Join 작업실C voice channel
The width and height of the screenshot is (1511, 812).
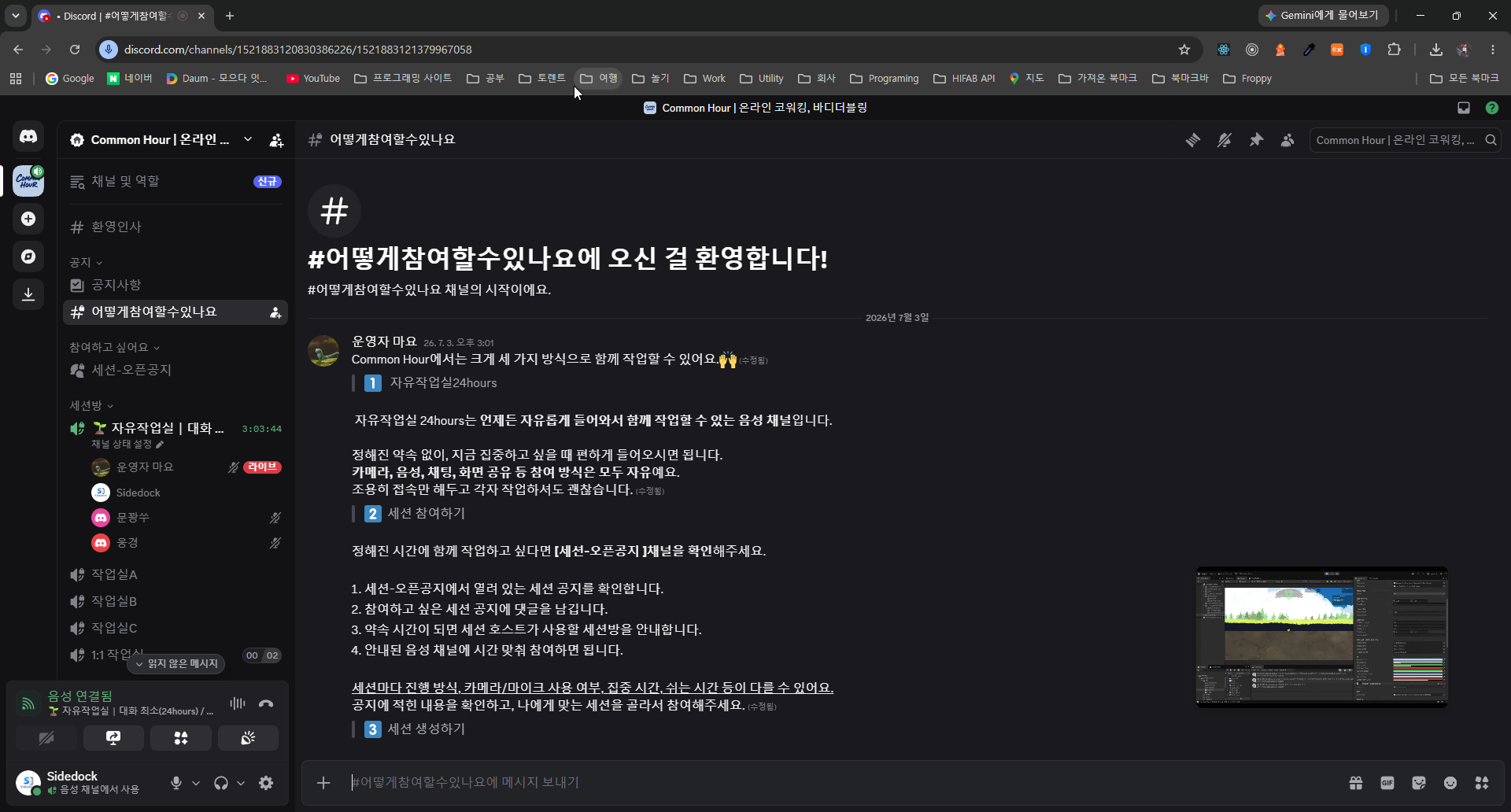pyautogui.click(x=175, y=628)
